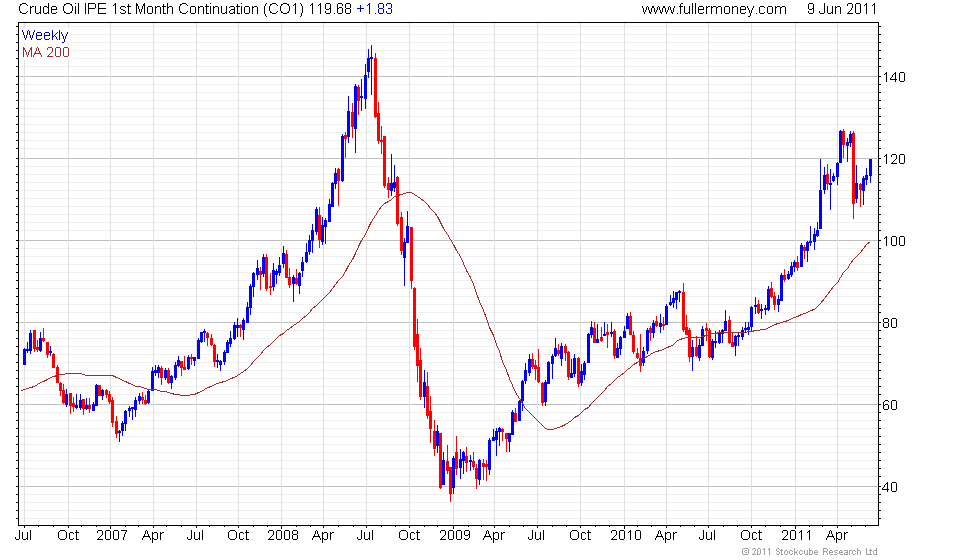Screen dimensions: 960x560
Task: Click the 2010 year label on axis
Action: (x=626, y=536)
